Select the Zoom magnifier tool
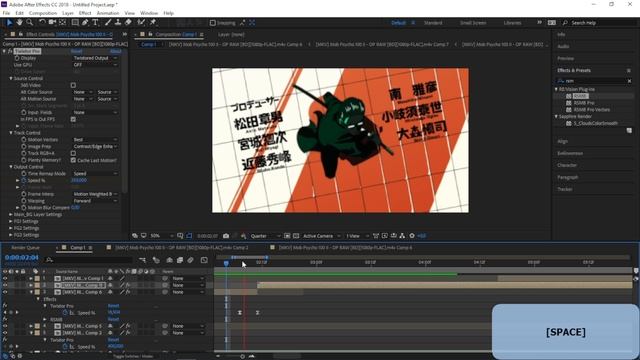The image size is (640, 360). click(x=29, y=22)
